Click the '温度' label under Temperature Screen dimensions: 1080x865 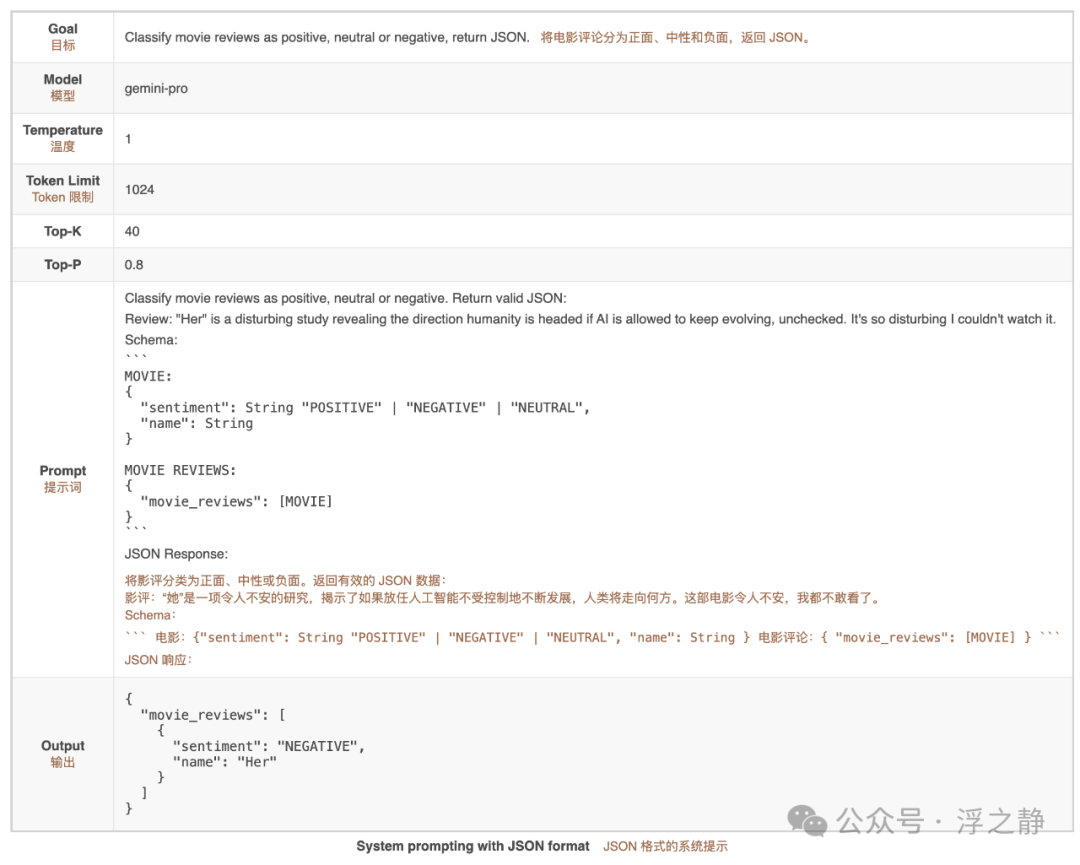pyautogui.click(x=63, y=147)
